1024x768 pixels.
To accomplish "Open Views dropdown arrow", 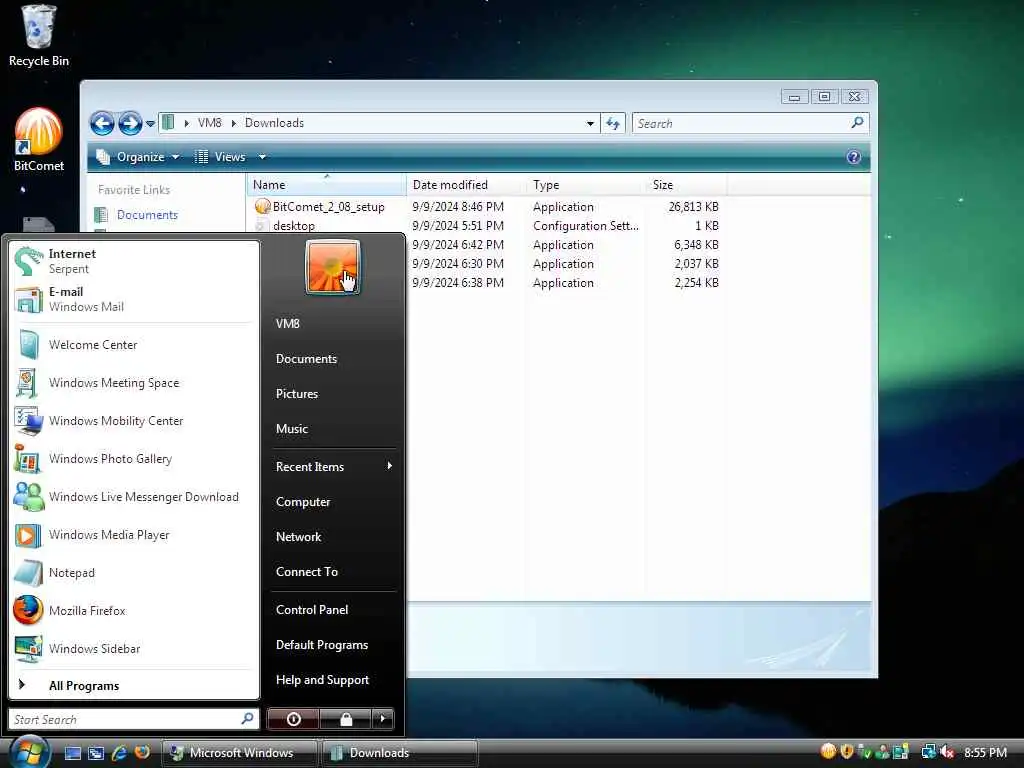I will point(262,157).
